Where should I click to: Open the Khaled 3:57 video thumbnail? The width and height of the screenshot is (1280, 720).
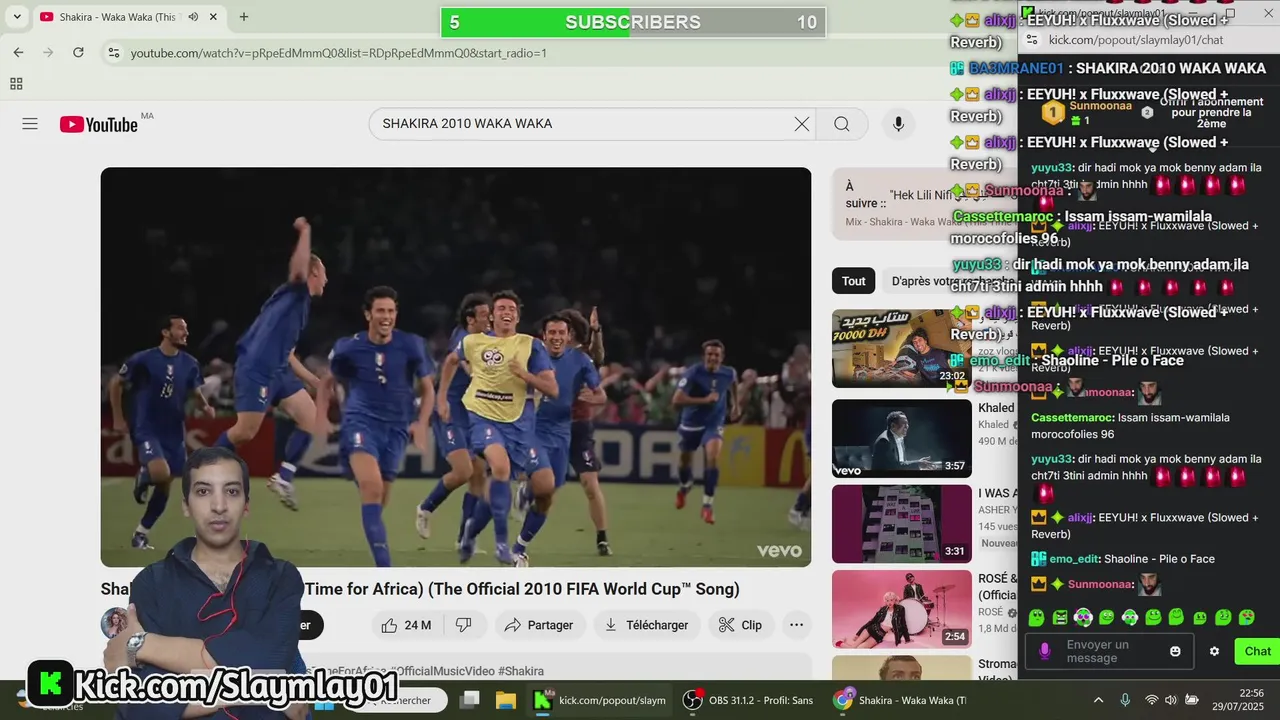(901, 438)
